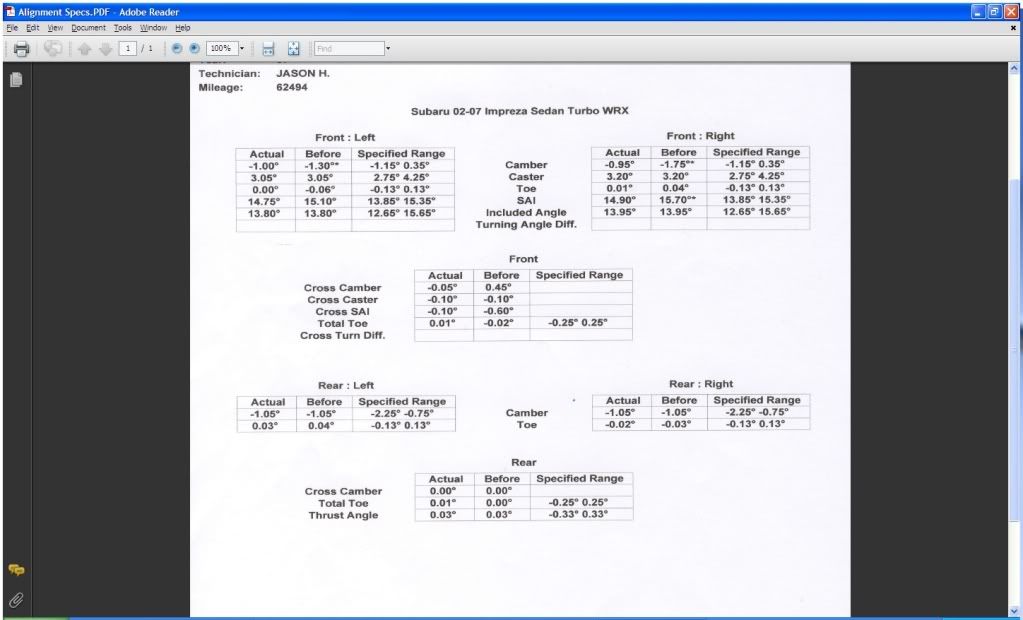Image resolution: width=1023 pixels, height=620 pixels.
Task: Click thrust angle range '-0.33° 0.33°'
Action: click(x=578, y=514)
